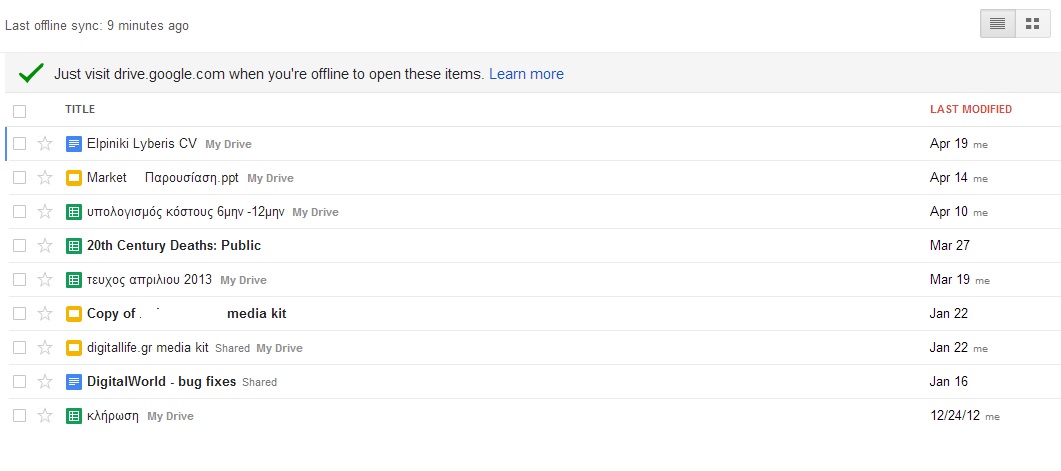
Task: Sort by Last Modified column header
Action: click(x=970, y=110)
